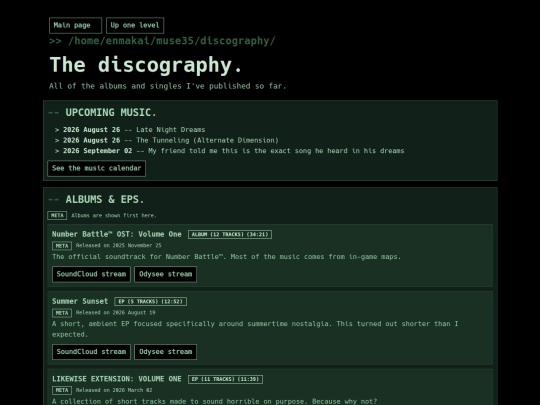See the music calendar
The image size is (540, 405).
[96, 168]
